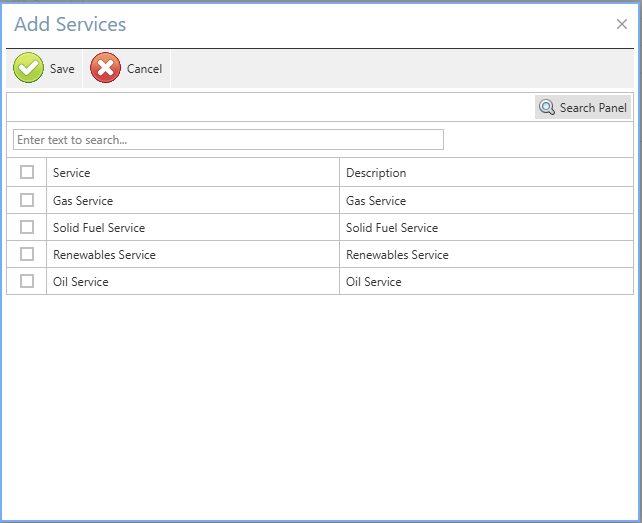Close the Add Services dialog

tap(622, 24)
